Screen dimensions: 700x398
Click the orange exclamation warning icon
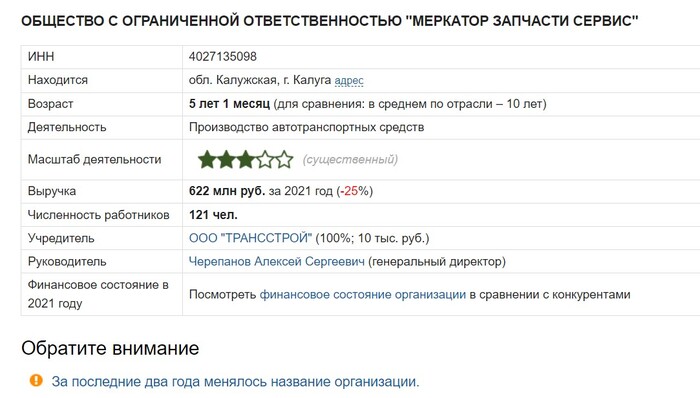tap(36, 381)
